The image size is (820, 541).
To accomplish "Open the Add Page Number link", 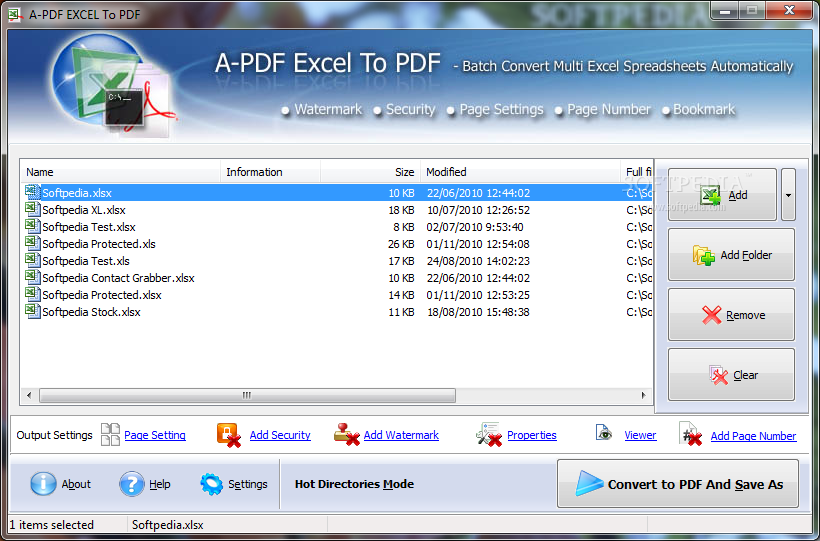I will coord(753,436).
